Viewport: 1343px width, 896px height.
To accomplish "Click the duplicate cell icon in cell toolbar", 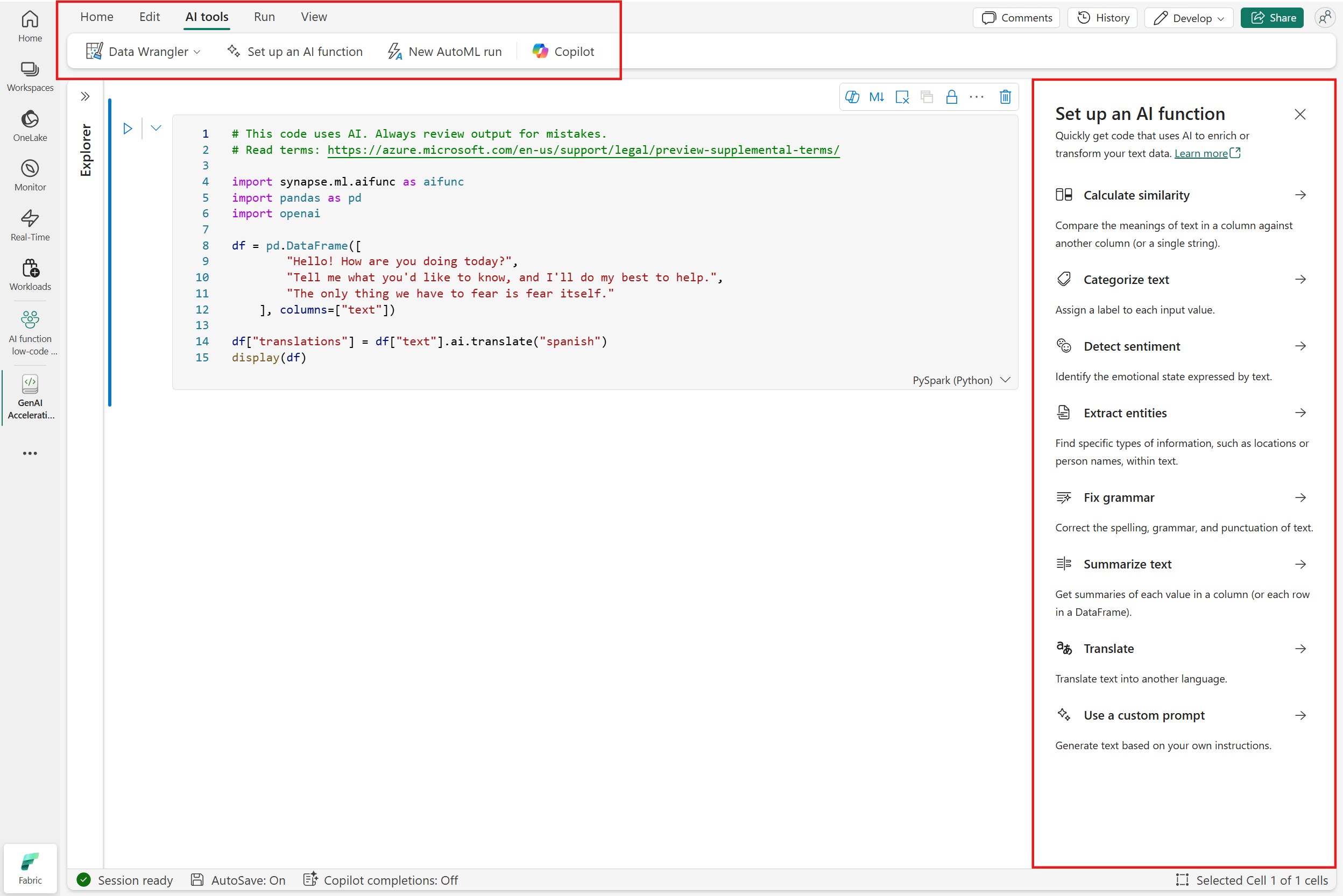I will coord(927,97).
